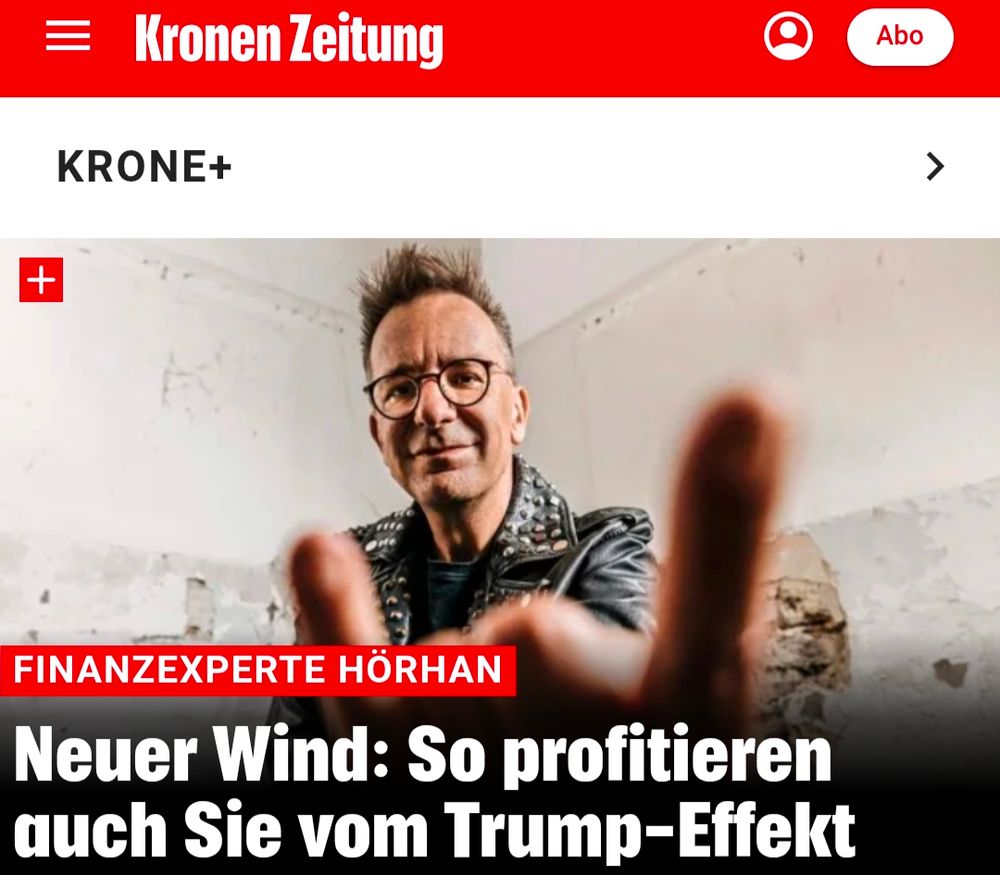
Task: Open the hamburger navigation menu
Action: [68, 35]
